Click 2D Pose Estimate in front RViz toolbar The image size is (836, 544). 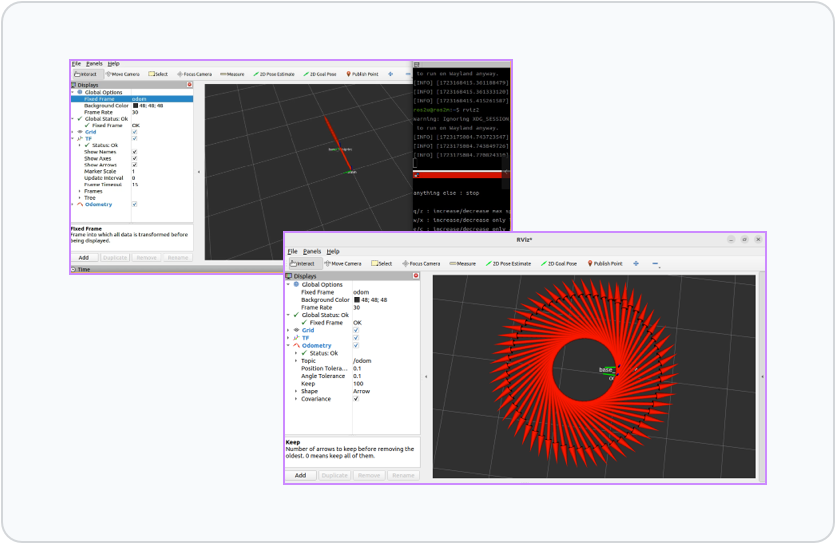click(507, 263)
